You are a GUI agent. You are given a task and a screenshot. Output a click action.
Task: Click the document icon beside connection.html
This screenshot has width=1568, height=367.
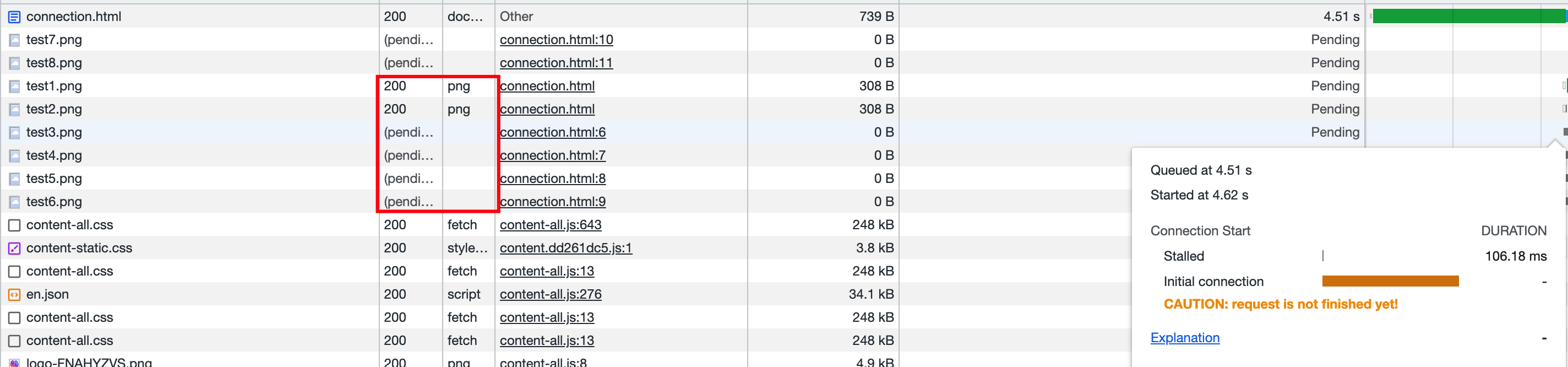coord(14,17)
